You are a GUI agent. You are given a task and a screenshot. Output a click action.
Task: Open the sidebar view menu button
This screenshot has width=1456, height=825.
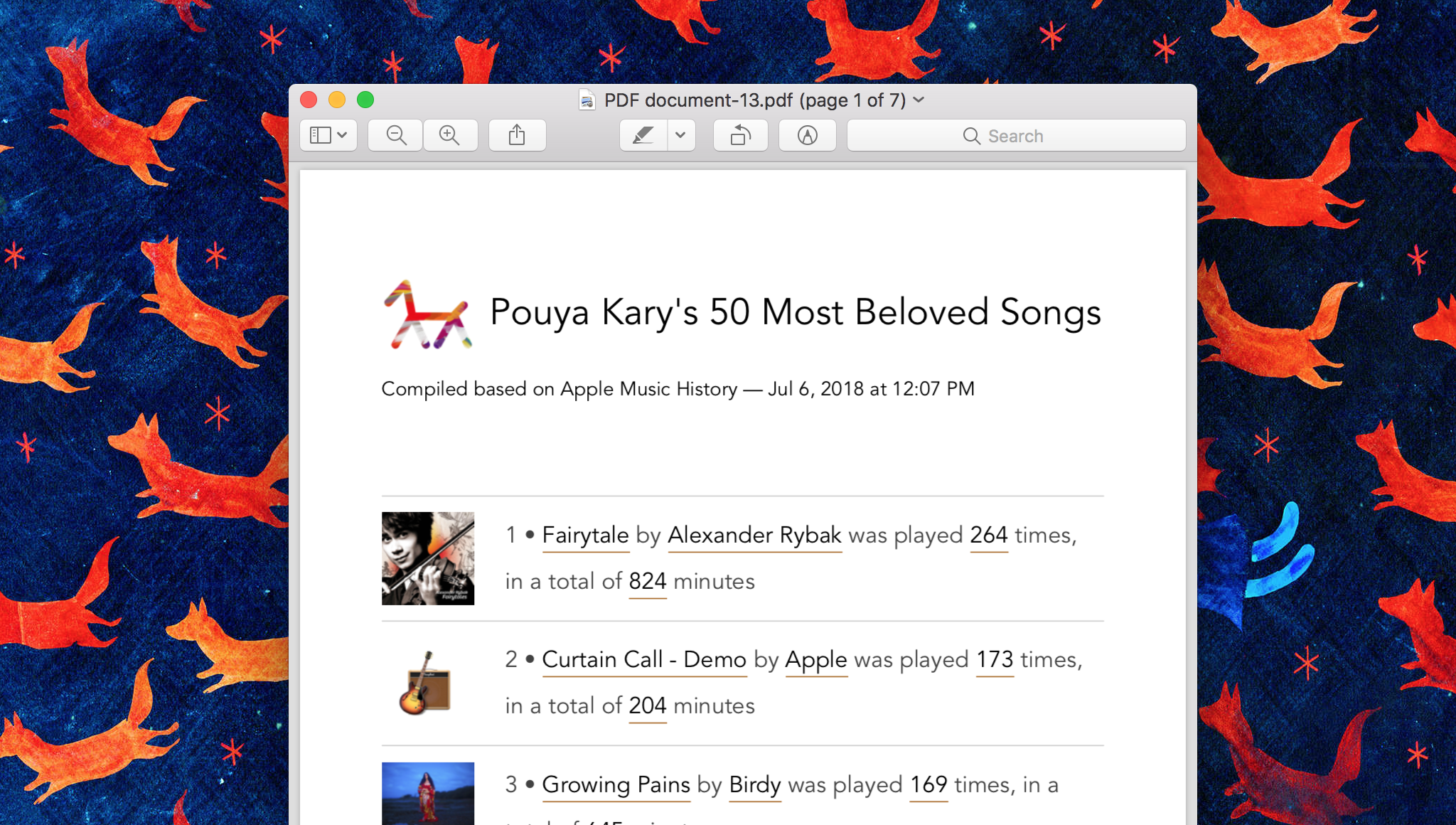[328, 135]
